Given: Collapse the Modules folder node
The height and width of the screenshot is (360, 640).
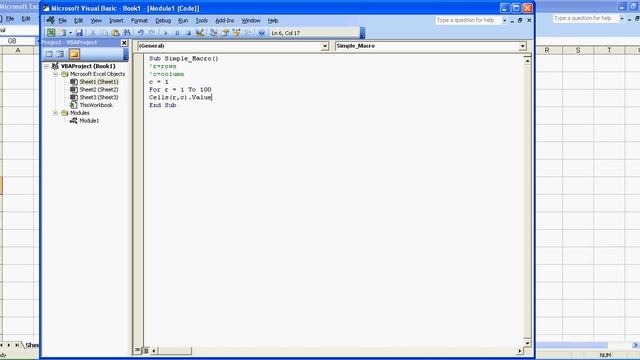Looking at the screenshot, I should (55, 113).
